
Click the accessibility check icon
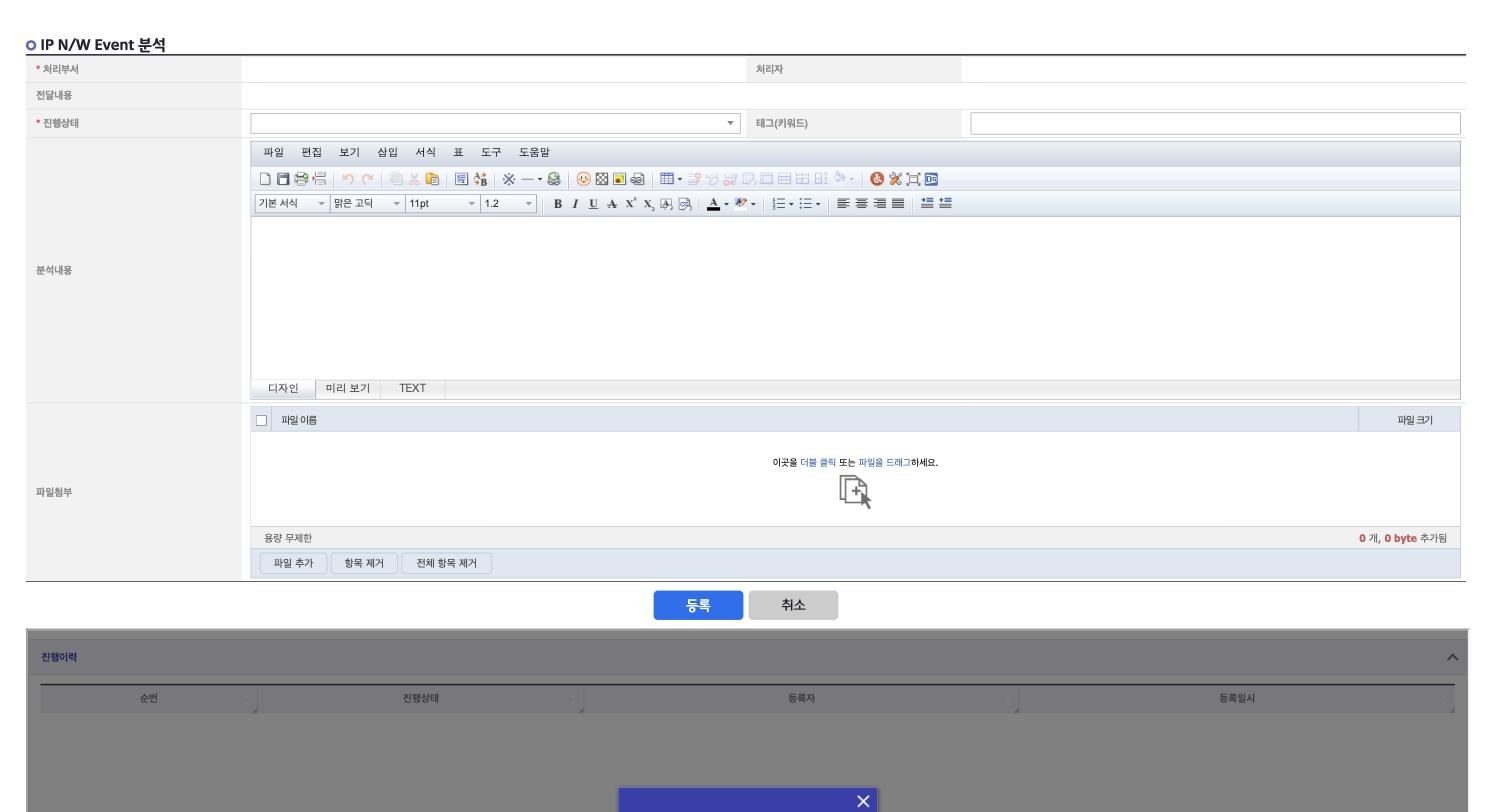[877, 179]
